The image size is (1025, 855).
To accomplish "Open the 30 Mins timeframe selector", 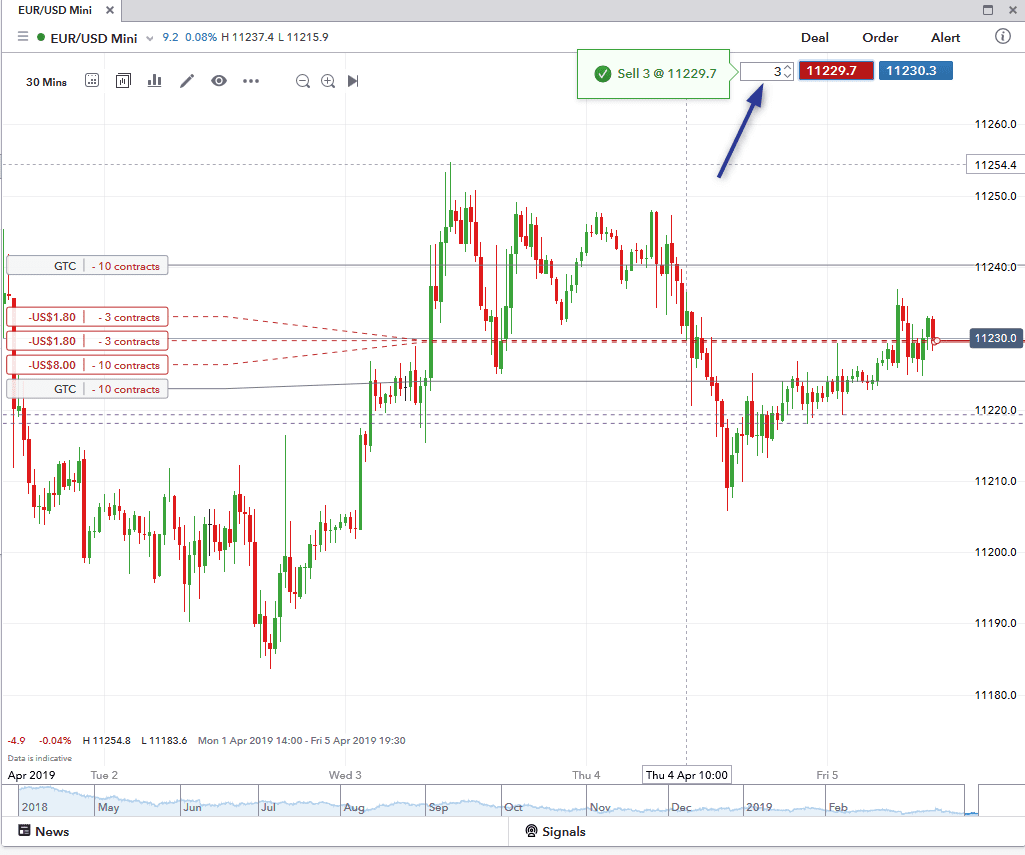I will point(46,82).
